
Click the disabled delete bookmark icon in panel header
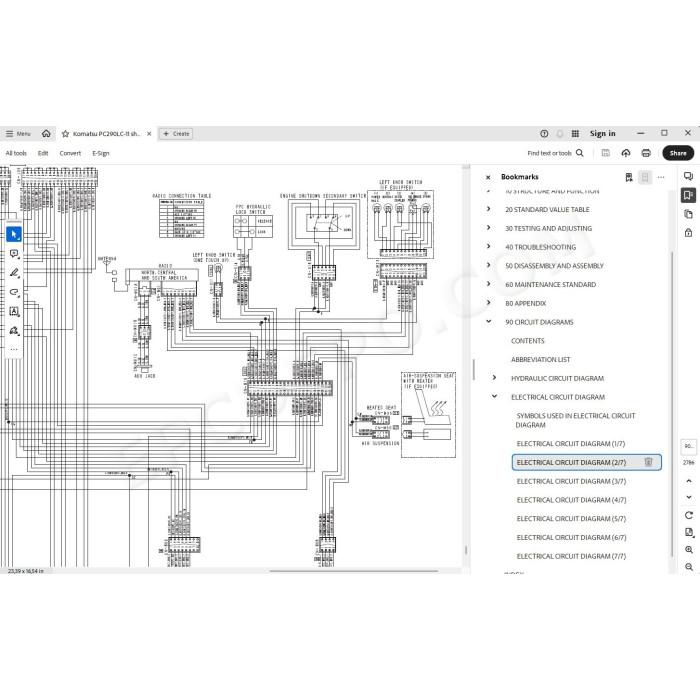tap(645, 177)
